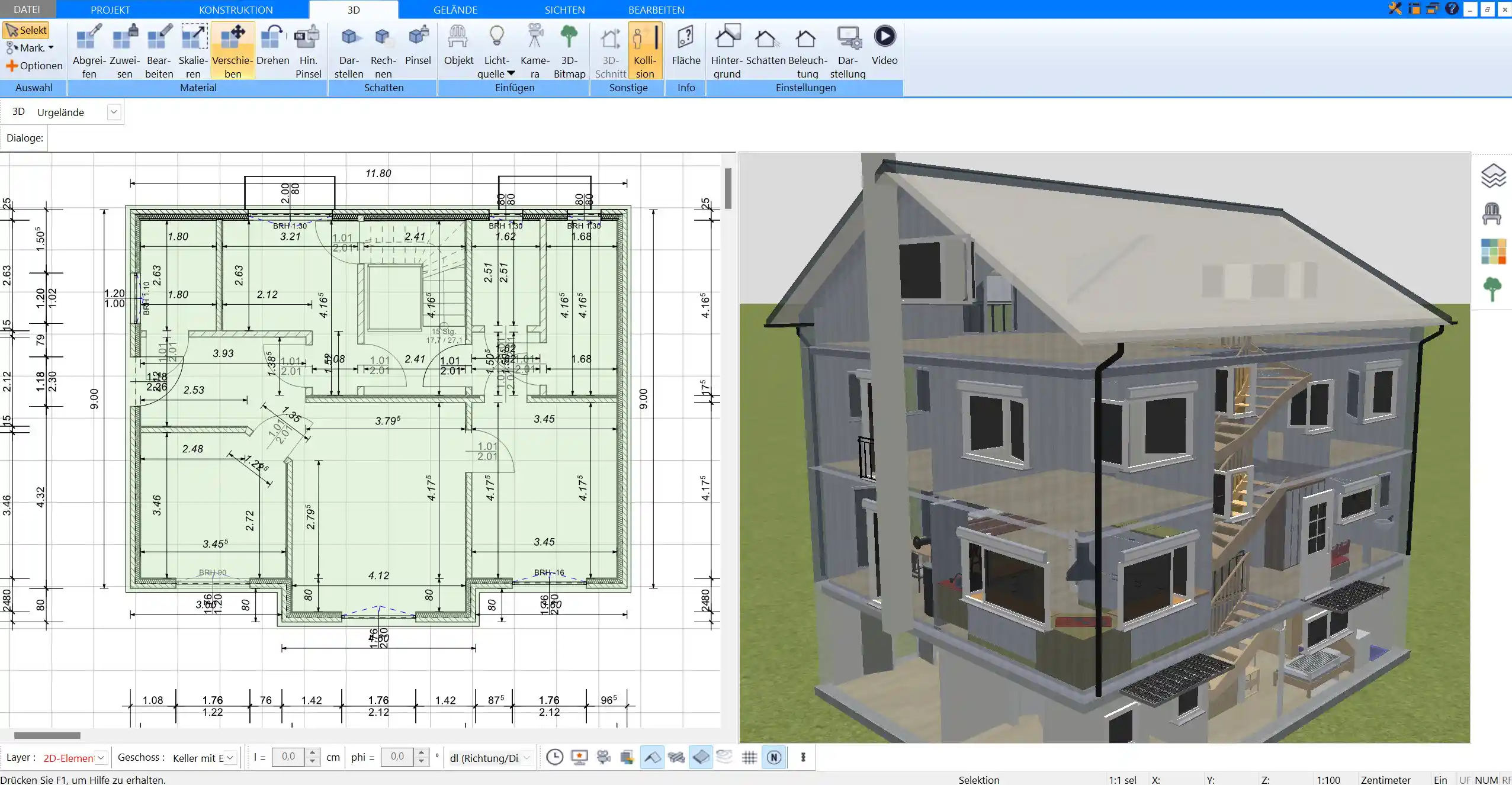The width and height of the screenshot is (1512, 785).
Task: Switch to the KONSTRUKTION tab
Action: click(x=236, y=9)
